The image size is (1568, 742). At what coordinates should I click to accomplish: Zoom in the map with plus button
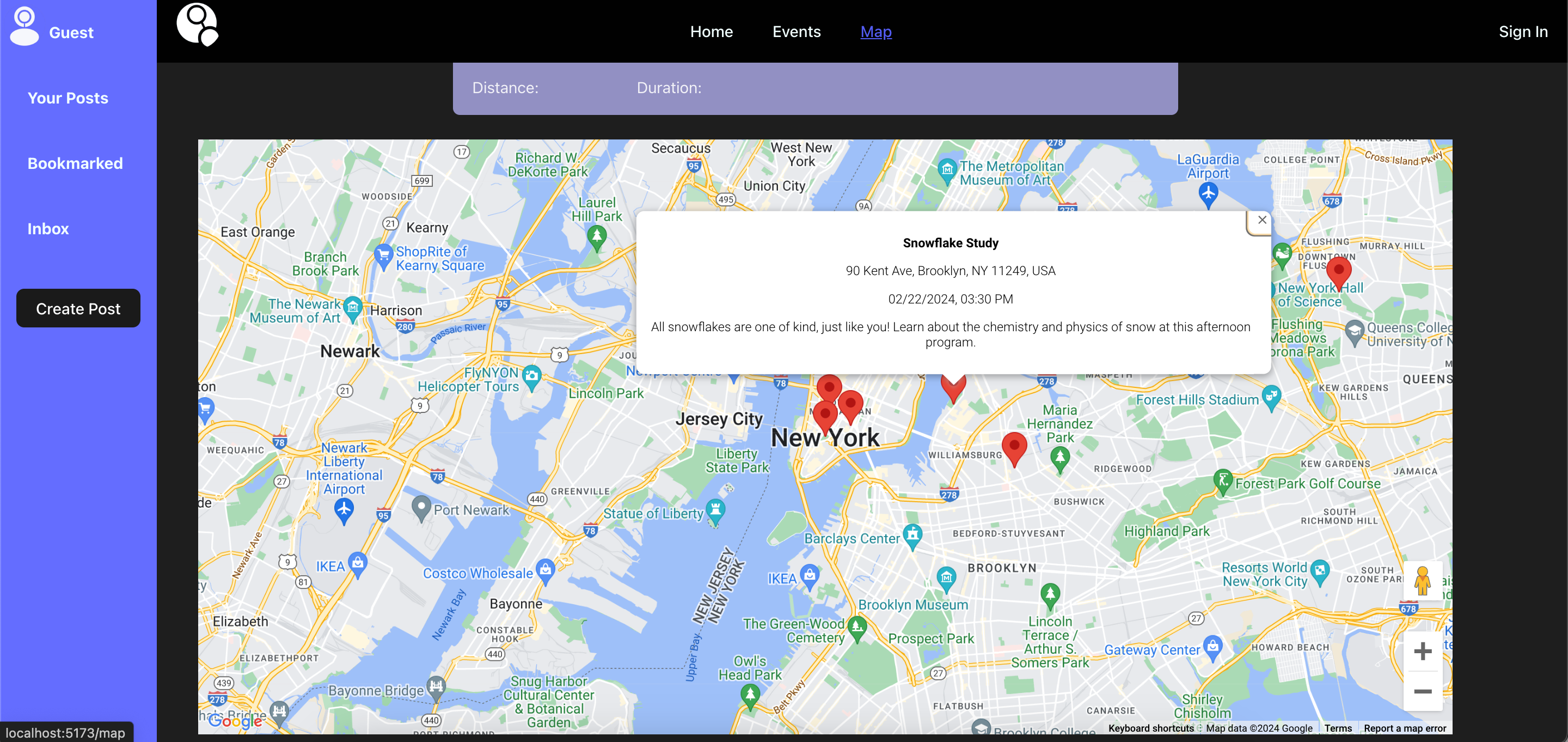(x=1422, y=651)
